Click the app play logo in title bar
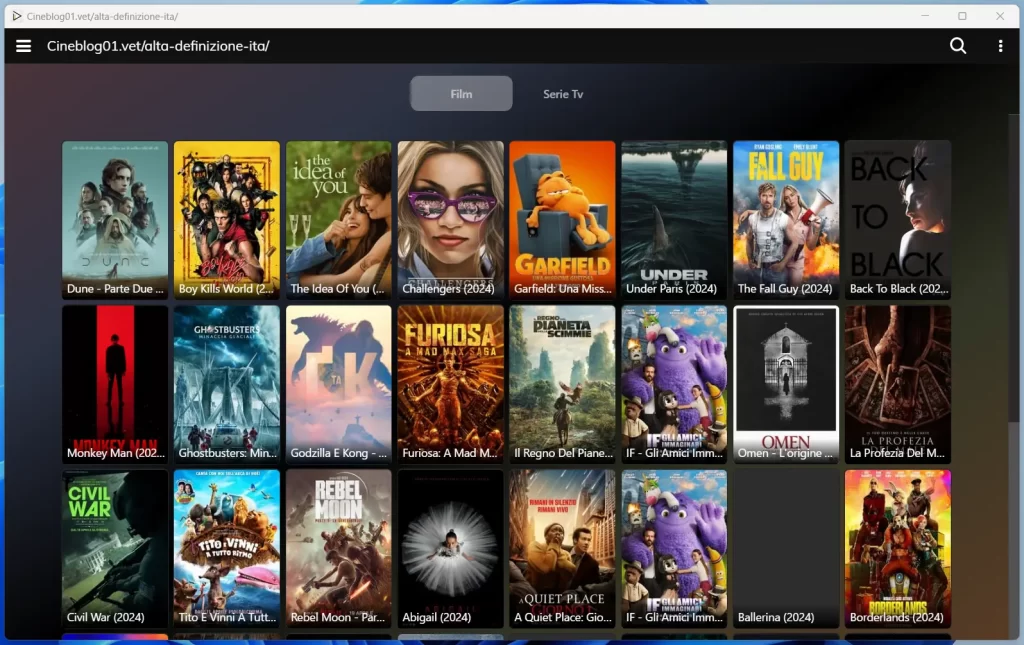 click(x=16, y=16)
